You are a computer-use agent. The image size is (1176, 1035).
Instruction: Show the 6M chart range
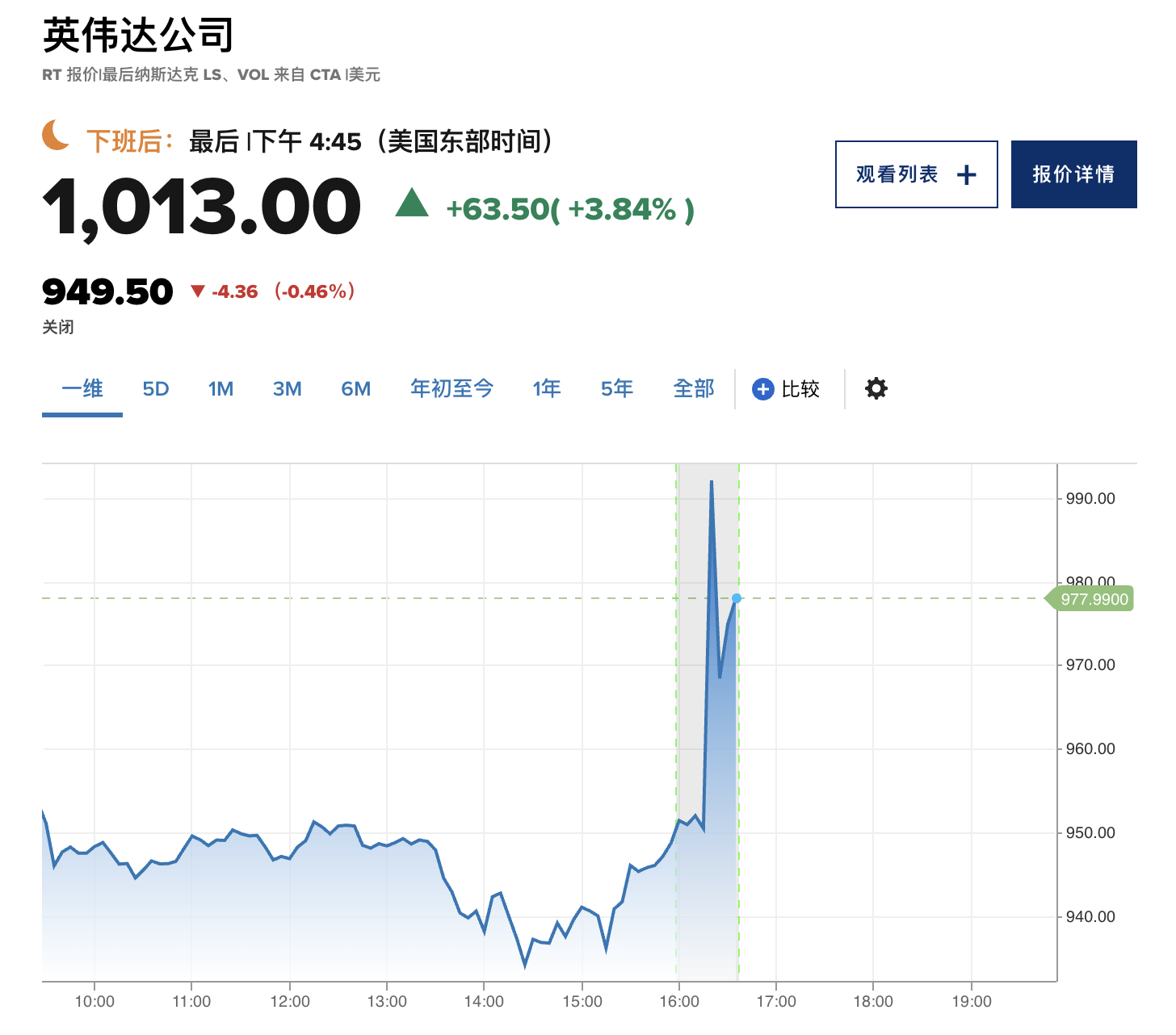355,389
